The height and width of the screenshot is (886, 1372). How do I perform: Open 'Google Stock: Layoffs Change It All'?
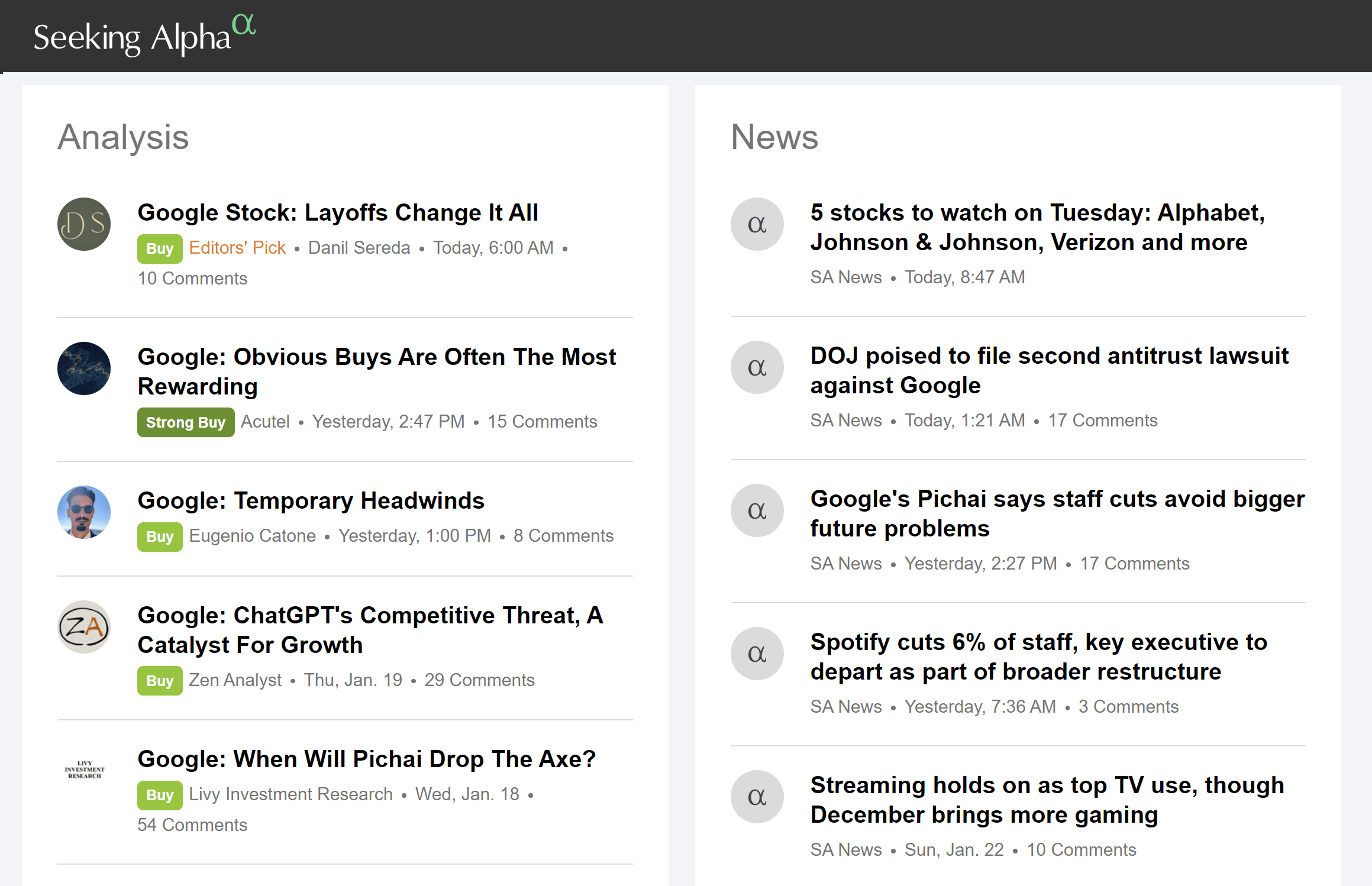338,212
